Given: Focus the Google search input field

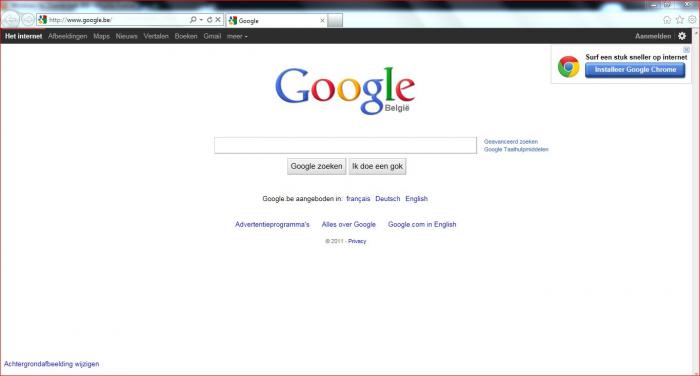Looking at the screenshot, I should (346, 145).
